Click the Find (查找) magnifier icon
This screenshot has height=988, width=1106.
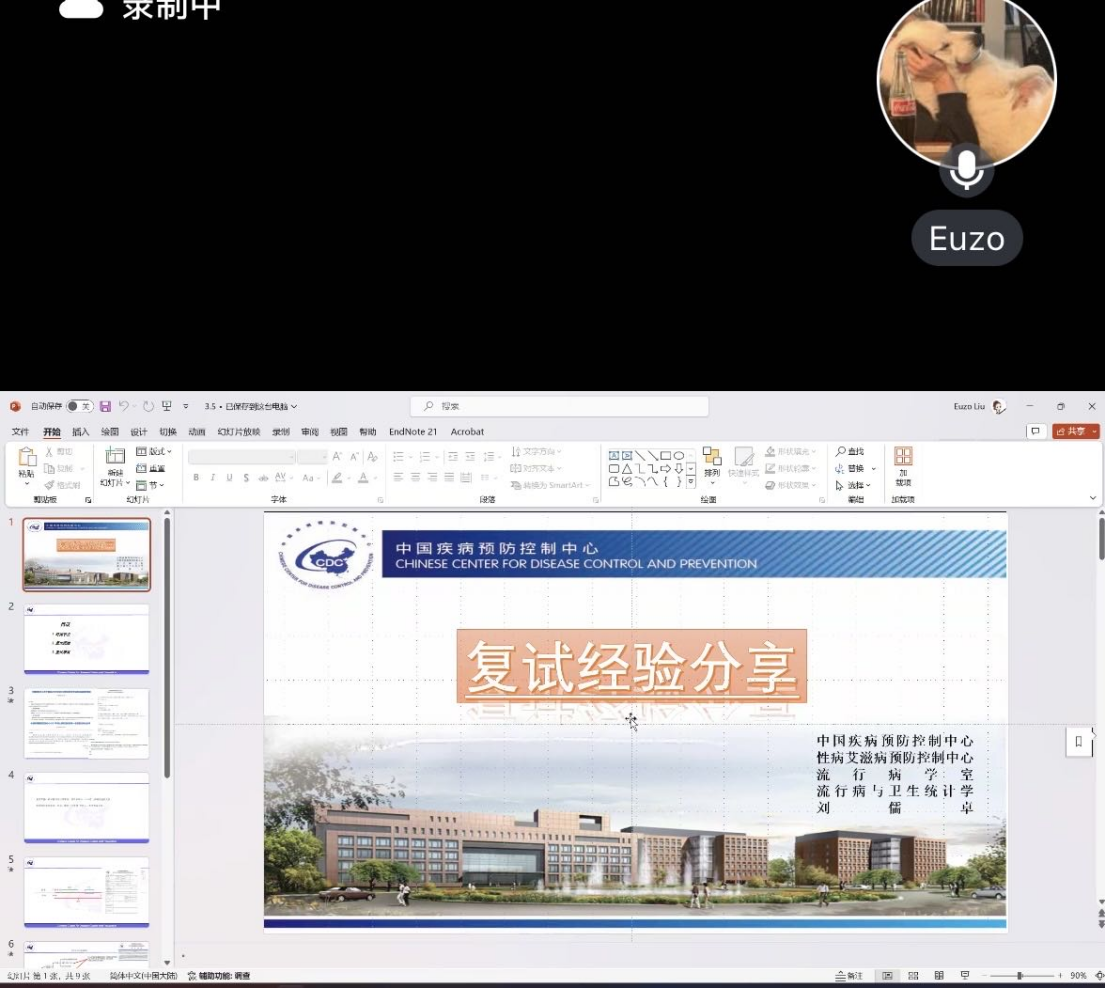click(x=841, y=452)
